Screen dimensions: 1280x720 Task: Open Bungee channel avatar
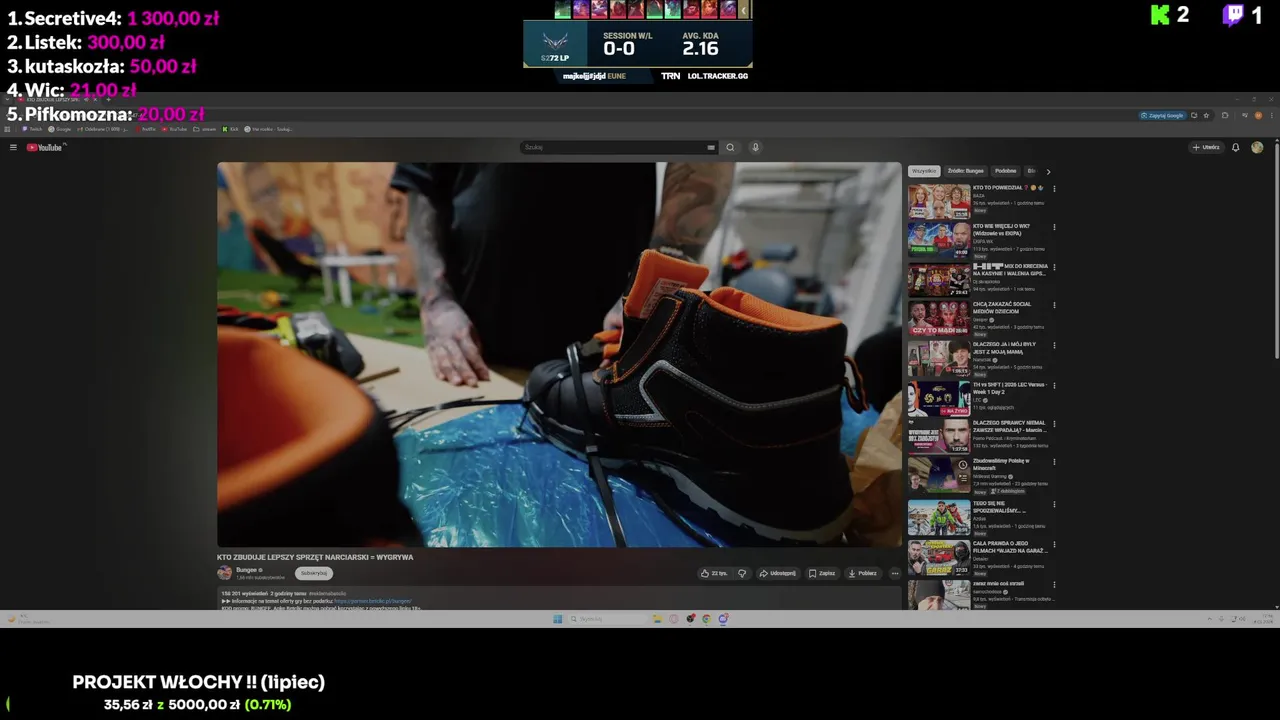pos(224,573)
